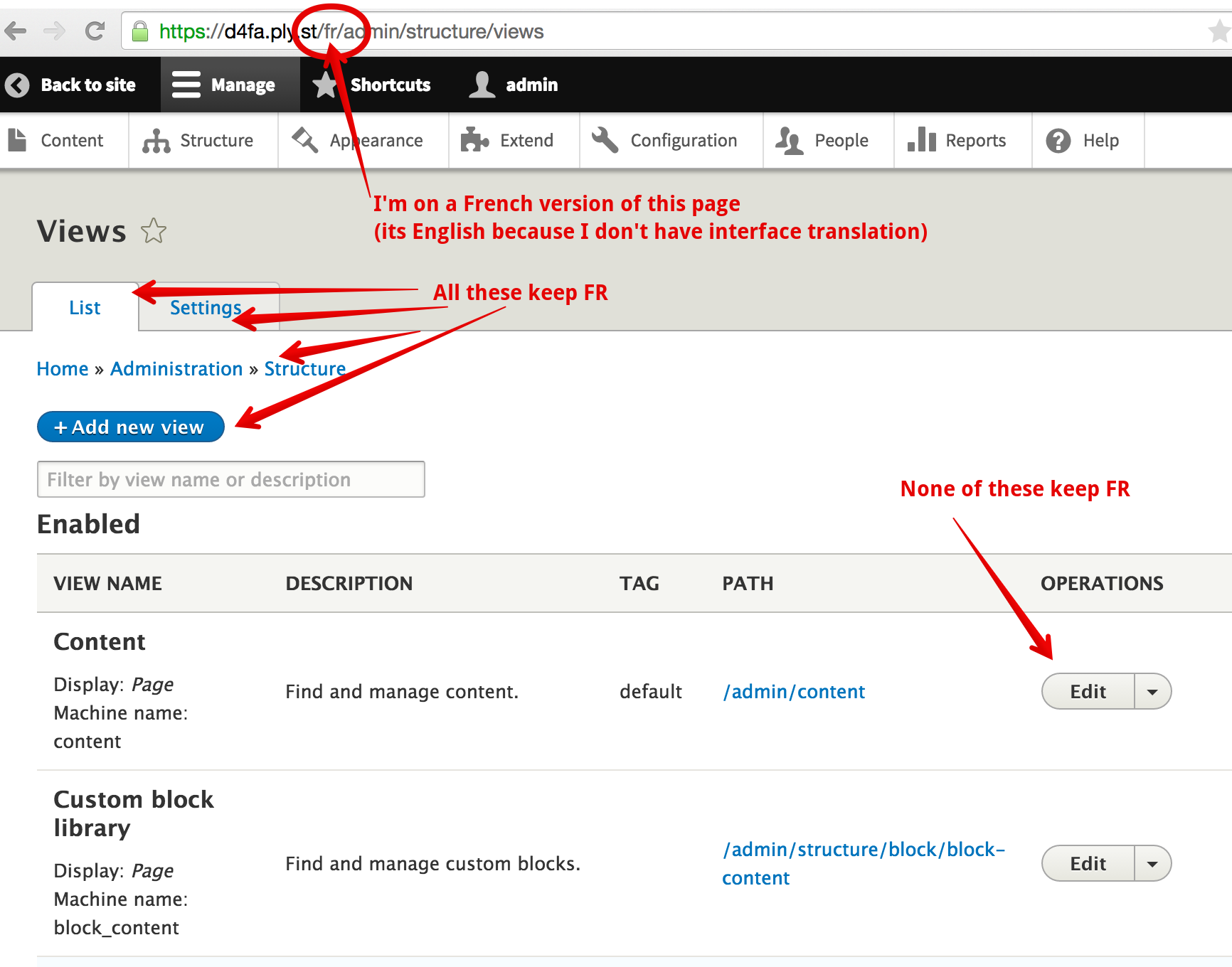Click the Back to site arrow icon
This screenshot has width=1232, height=967.
[18, 85]
